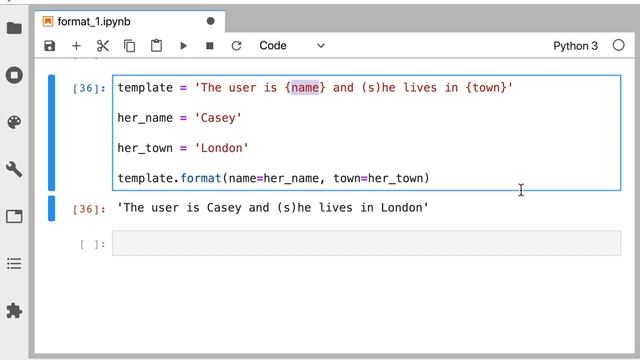Open the file browser sidebar panel
Screen dimensions: 640x360
pos(14,28)
